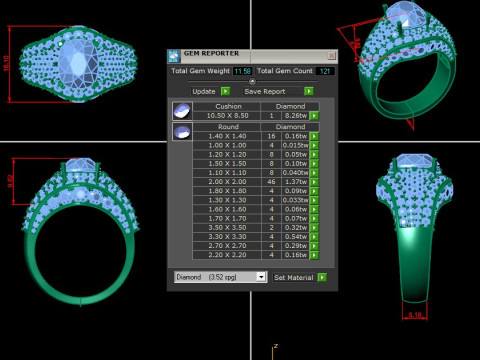
Task: Click the green arrow for the 1.00 X 1.00 row
Action: pos(314,145)
